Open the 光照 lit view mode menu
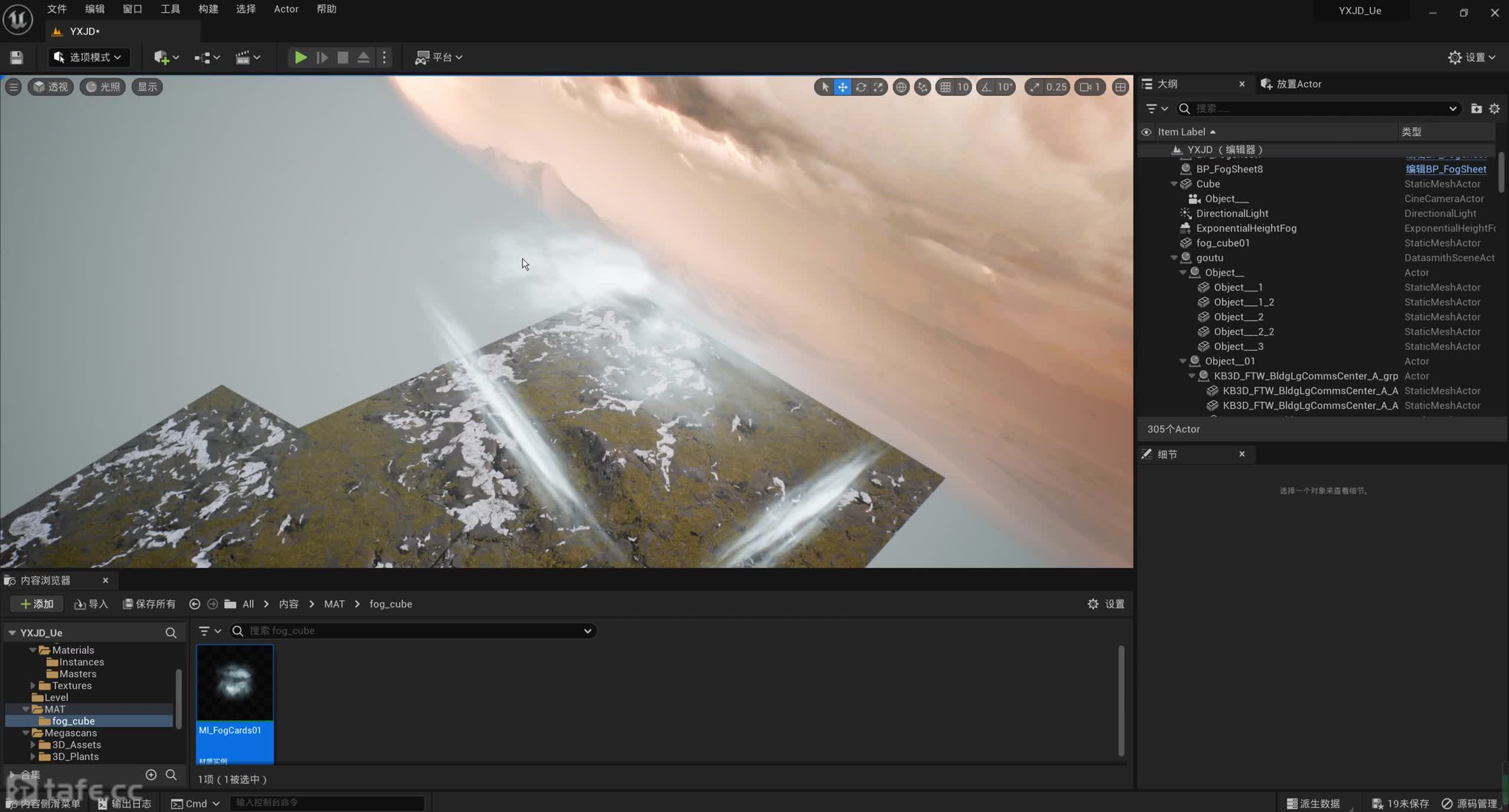 (103, 87)
